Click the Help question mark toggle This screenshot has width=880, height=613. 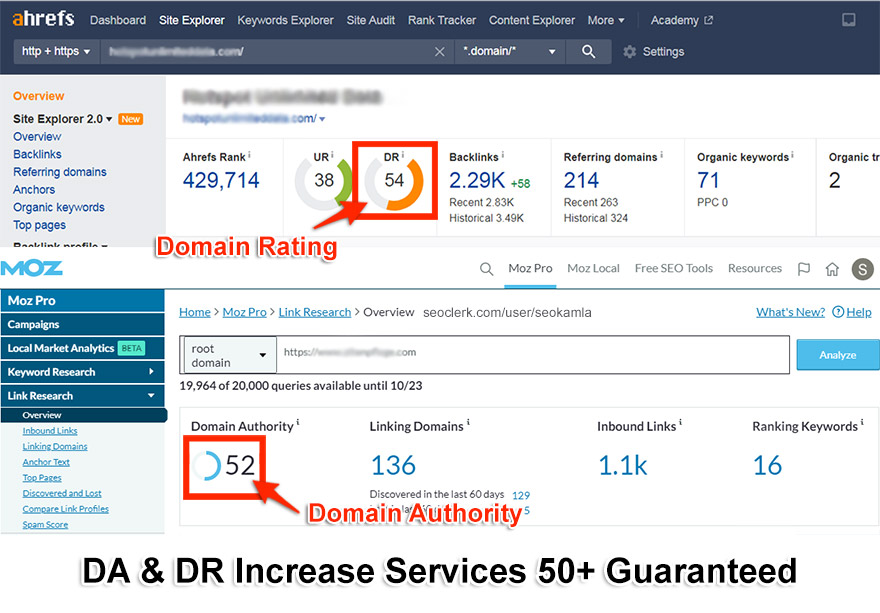[x=838, y=311]
